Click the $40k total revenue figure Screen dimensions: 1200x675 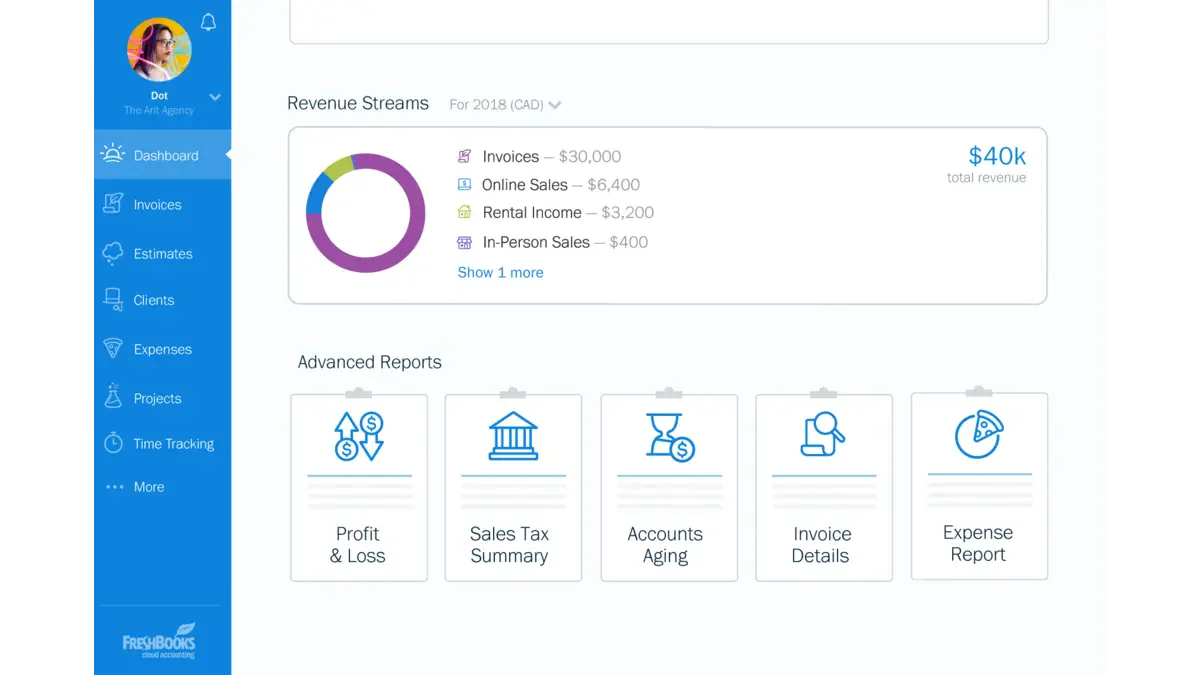997,156
